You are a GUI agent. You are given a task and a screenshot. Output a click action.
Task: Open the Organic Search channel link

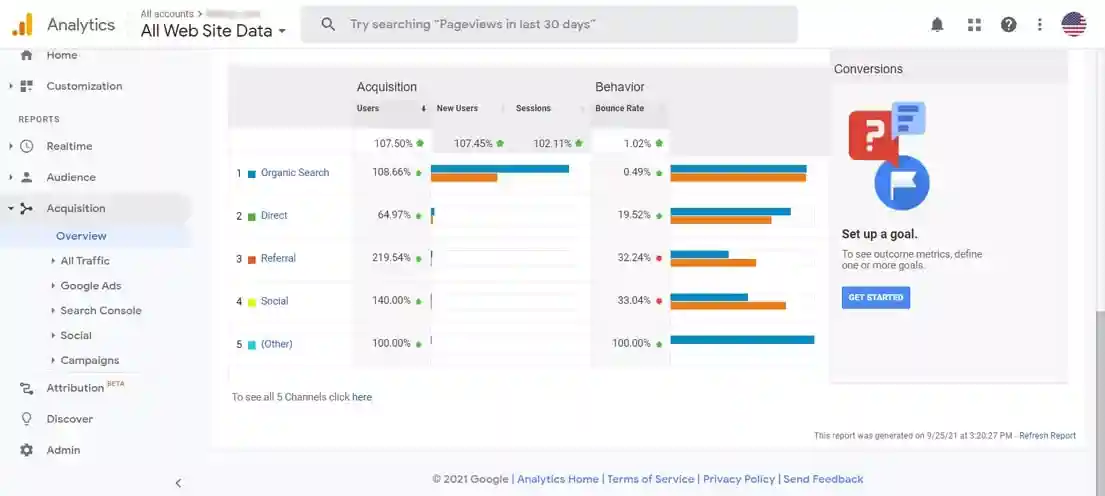point(294,173)
